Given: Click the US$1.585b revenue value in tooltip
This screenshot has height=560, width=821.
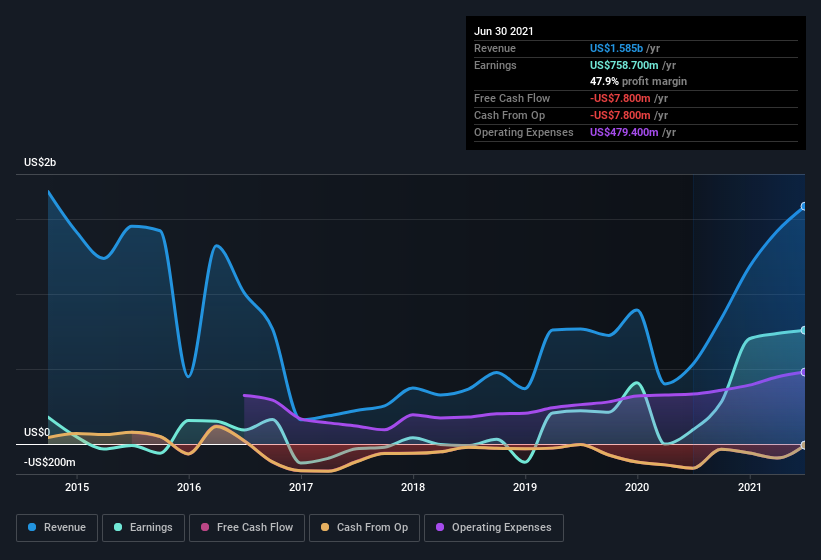Looking at the screenshot, I should 616,48.
